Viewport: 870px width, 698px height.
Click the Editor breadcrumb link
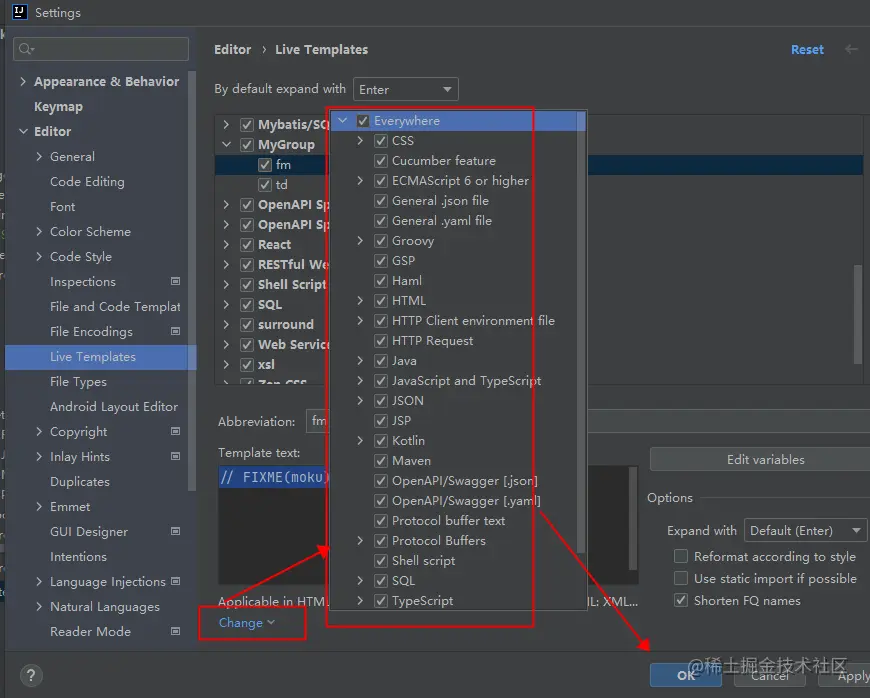pos(232,49)
